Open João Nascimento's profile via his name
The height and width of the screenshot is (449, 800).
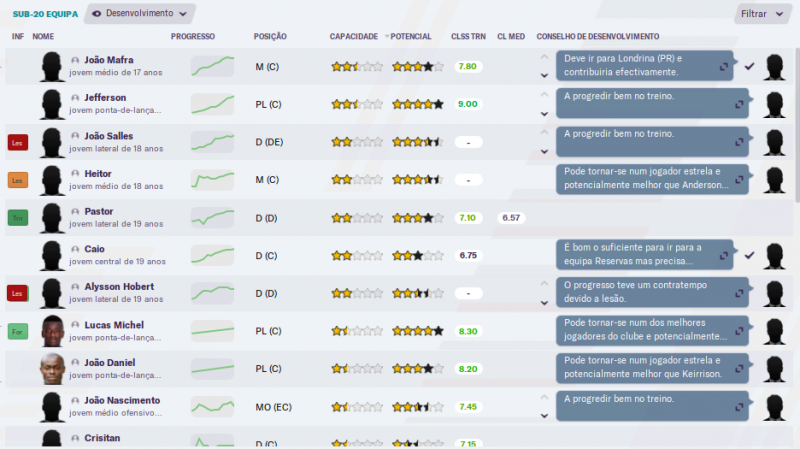pyautogui.click(x=122, y=400)
